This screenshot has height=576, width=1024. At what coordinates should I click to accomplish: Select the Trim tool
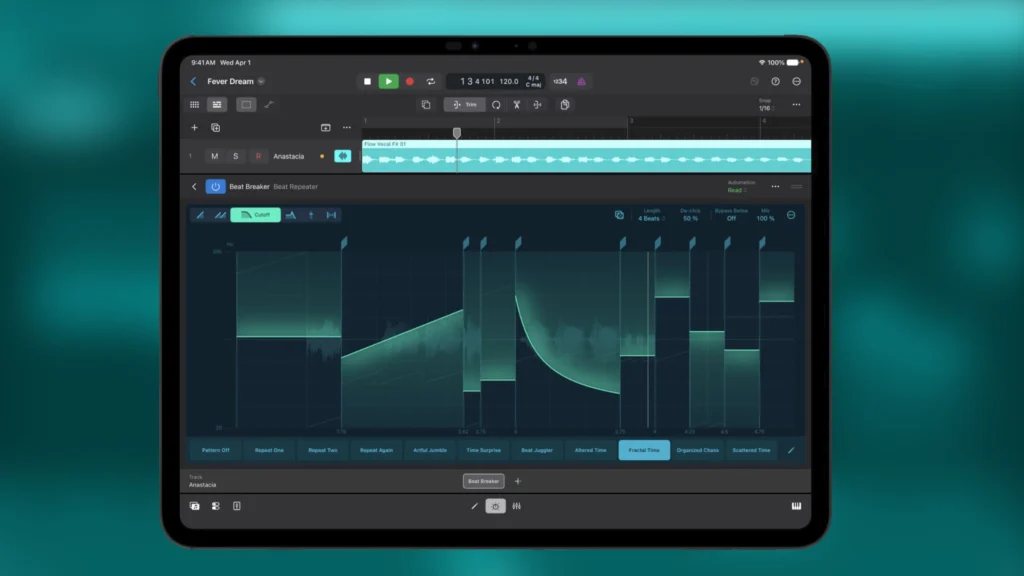[464, 104]
